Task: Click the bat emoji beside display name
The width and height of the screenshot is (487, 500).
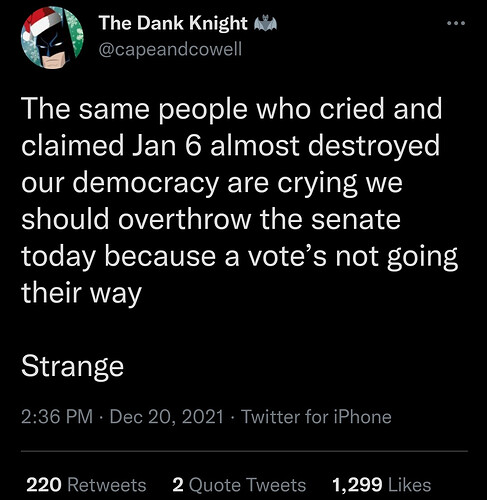Action: (265, 24)
